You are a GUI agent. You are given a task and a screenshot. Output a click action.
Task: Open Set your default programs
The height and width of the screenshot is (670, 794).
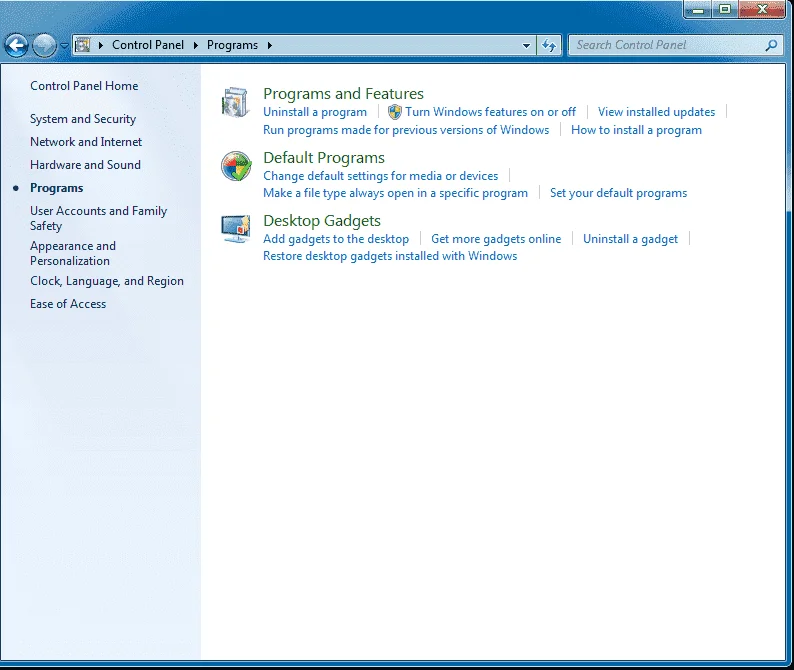click(619, 193)
